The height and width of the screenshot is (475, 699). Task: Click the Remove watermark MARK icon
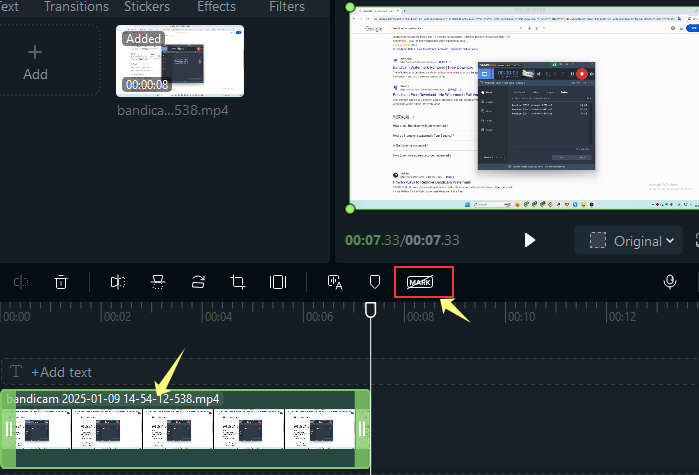[x=419, y=283]
